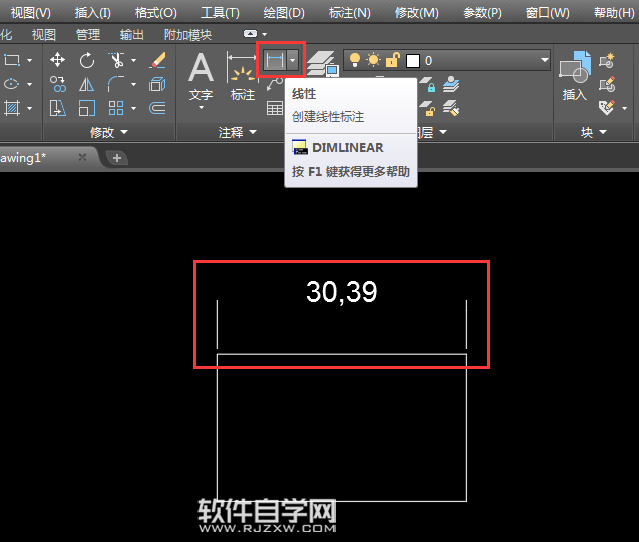The height and width of the screenshot is (542, 639).
Task: Open the 修改(M) menu
Action: coord(416,13)
